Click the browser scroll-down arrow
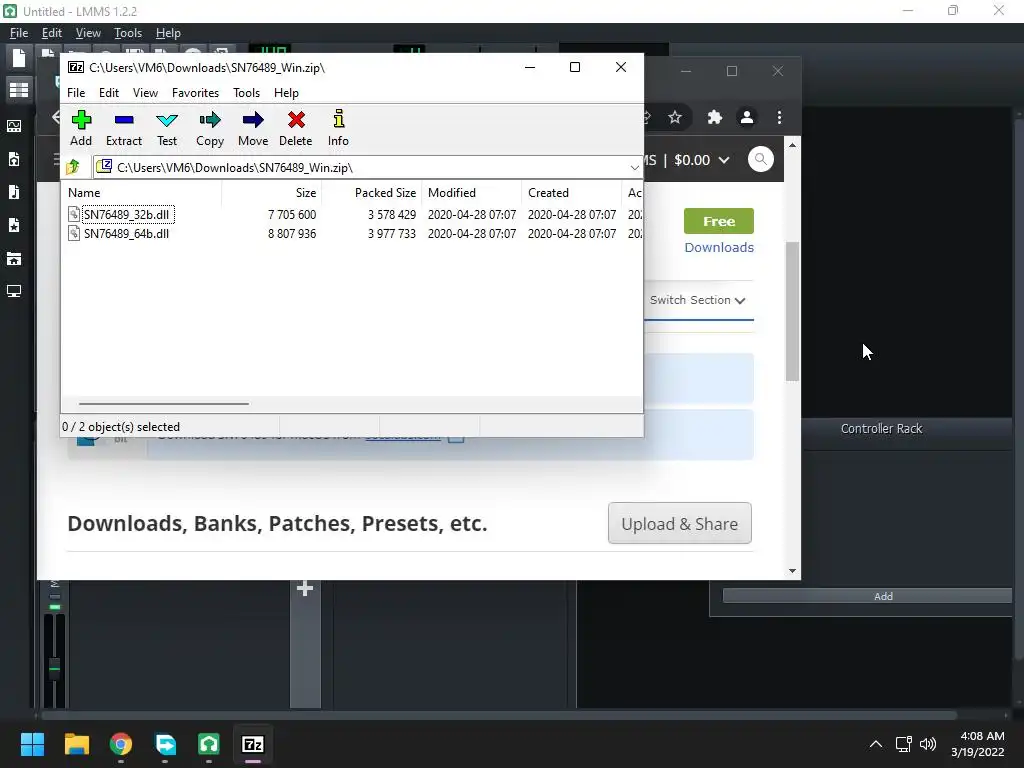1024x768 pixels. 792,571
